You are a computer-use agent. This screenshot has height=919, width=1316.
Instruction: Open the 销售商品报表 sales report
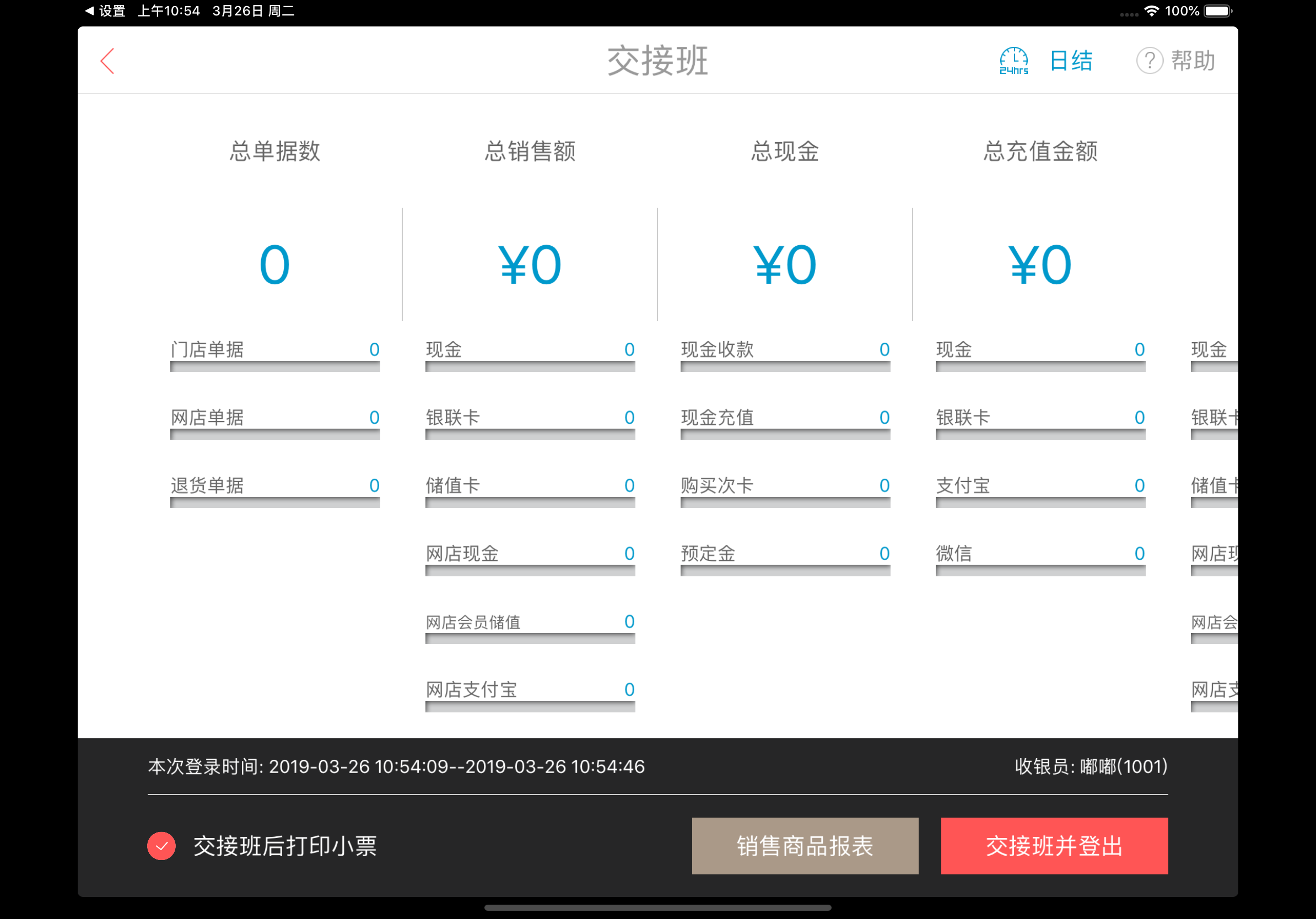pos(805,846)
